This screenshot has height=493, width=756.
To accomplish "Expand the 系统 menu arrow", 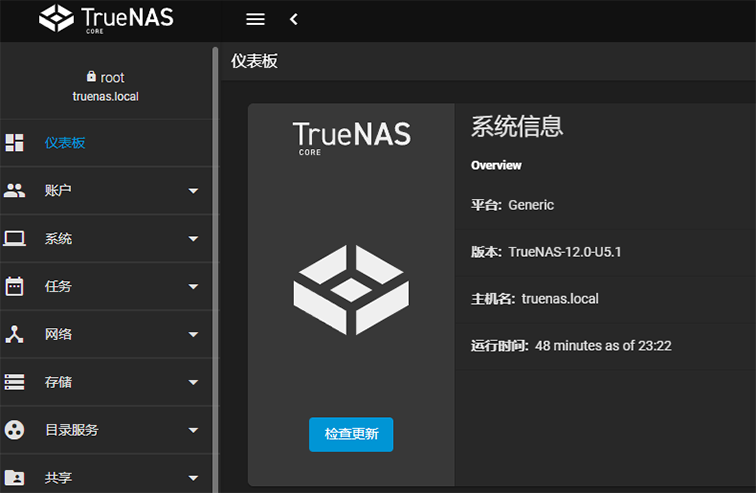I will point(193,239).
